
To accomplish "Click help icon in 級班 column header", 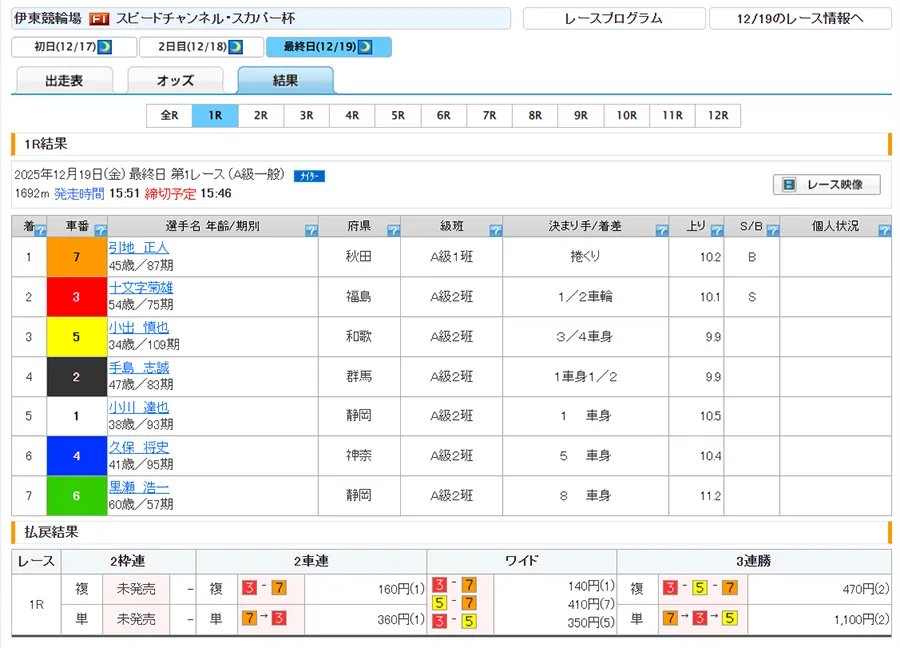I will click(x=494, y=231).
